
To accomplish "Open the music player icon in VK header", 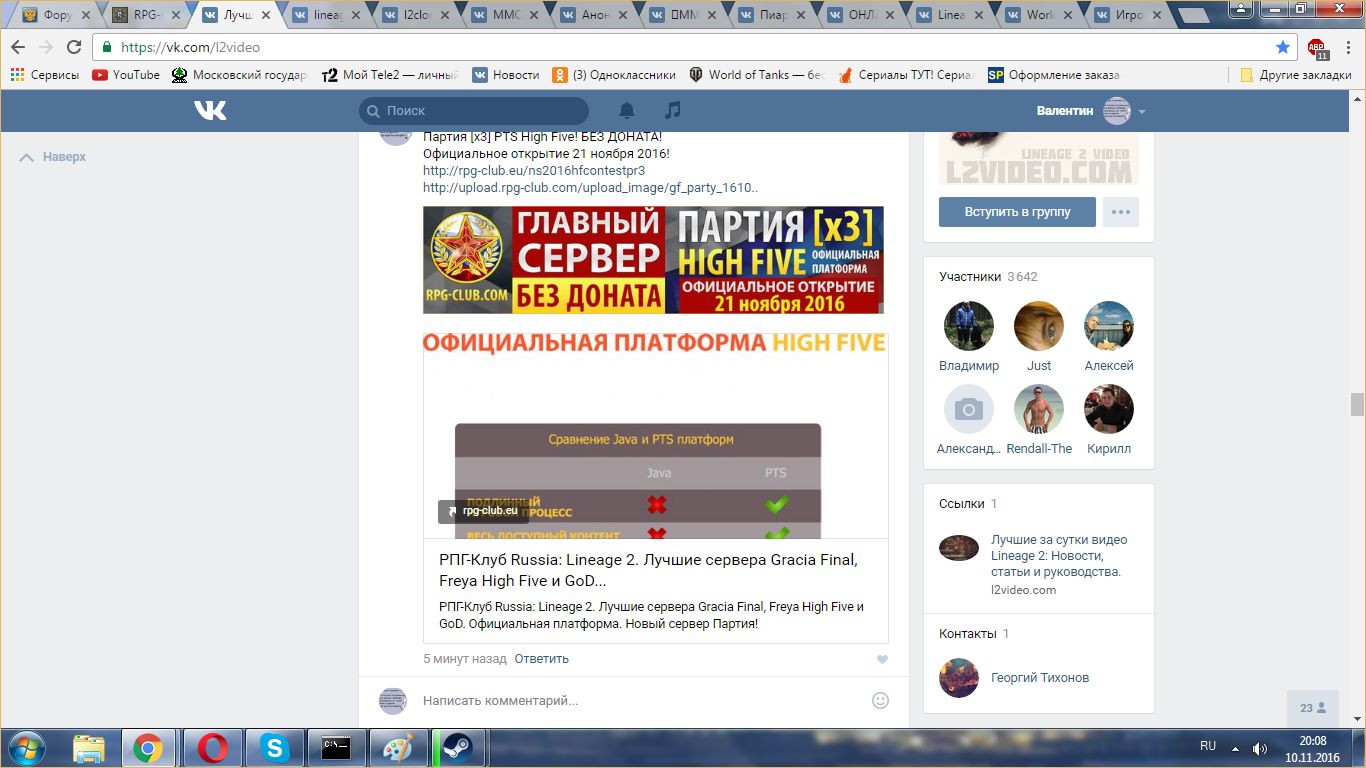I will (x=673, y=110).
